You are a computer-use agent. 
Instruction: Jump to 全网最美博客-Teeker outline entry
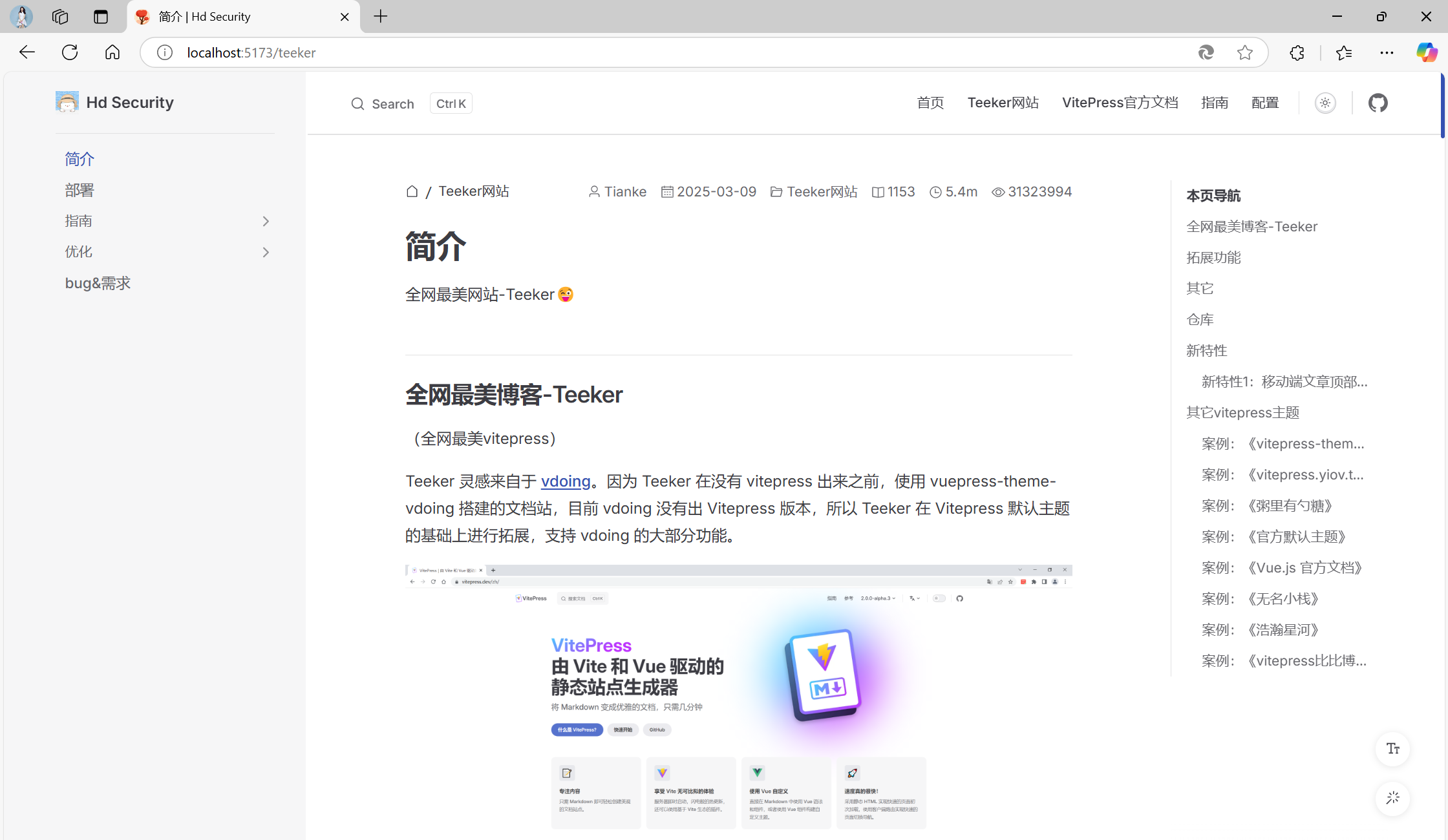click(1251, 226)
